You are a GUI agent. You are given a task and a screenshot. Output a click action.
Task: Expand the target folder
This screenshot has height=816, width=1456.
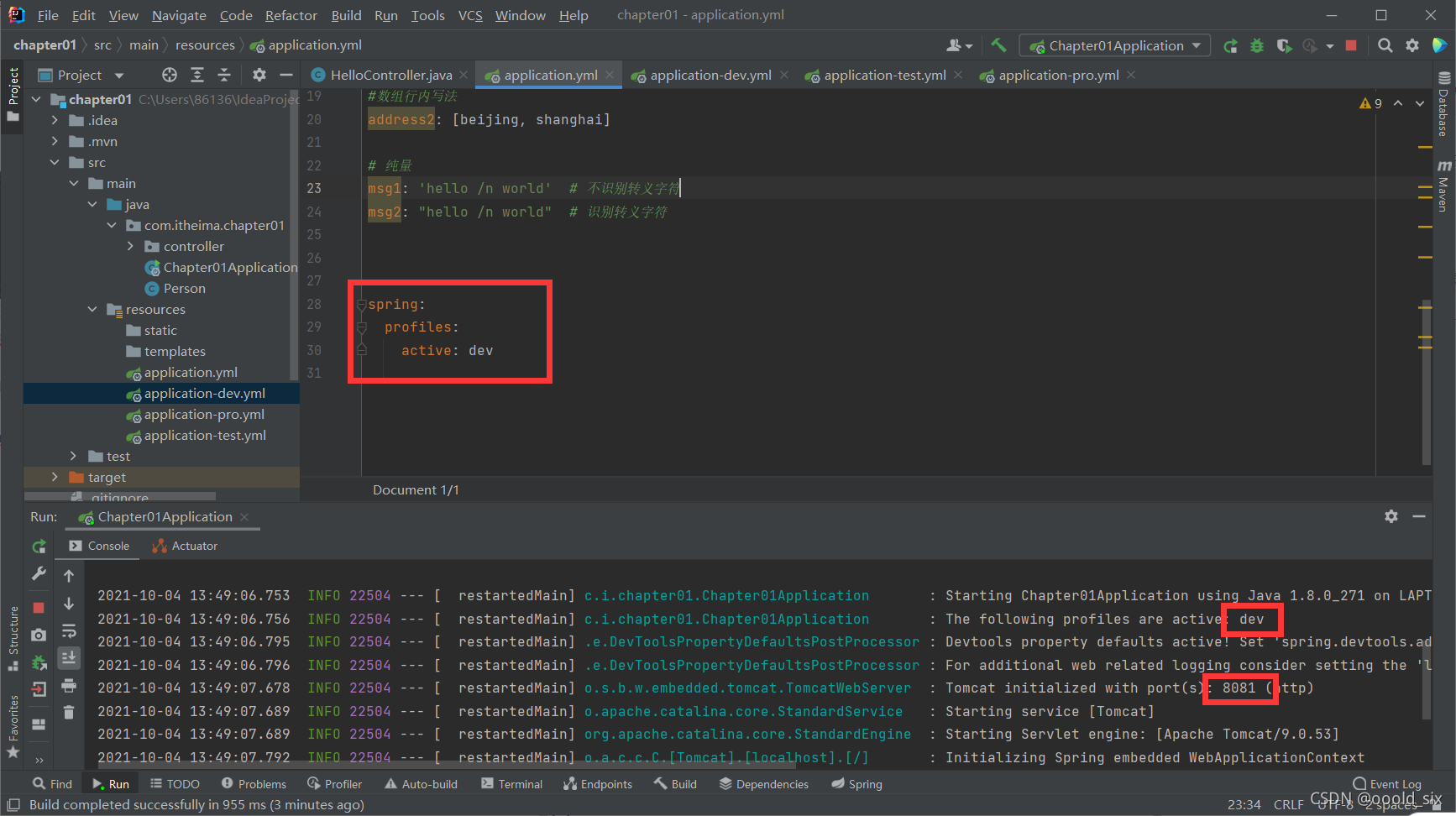[55, 477]
